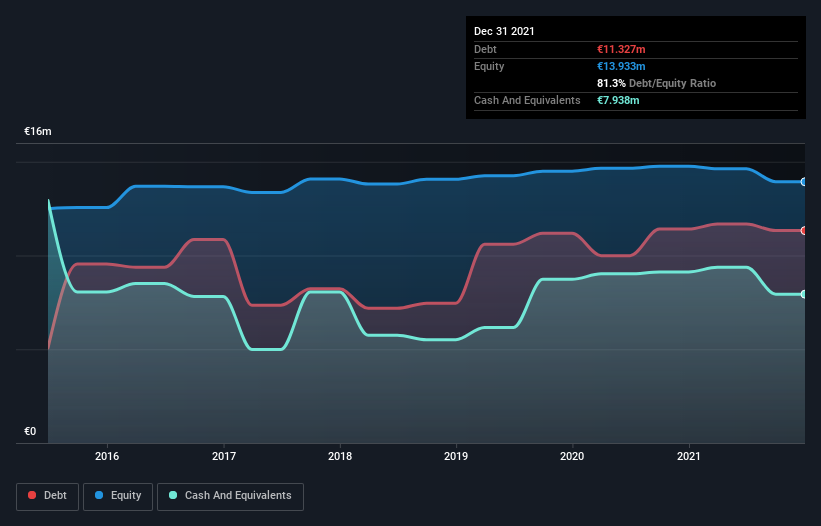Click the €7.938m cash value
Image resolution: width=821 pixels, height=526 pixels.
point(618,100)
